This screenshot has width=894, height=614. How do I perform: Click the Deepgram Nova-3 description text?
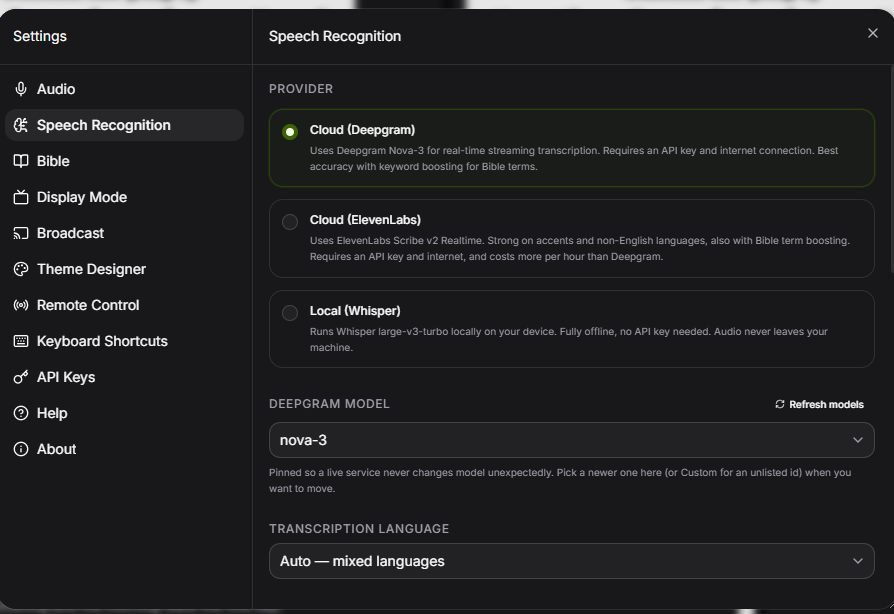point(574,158)
